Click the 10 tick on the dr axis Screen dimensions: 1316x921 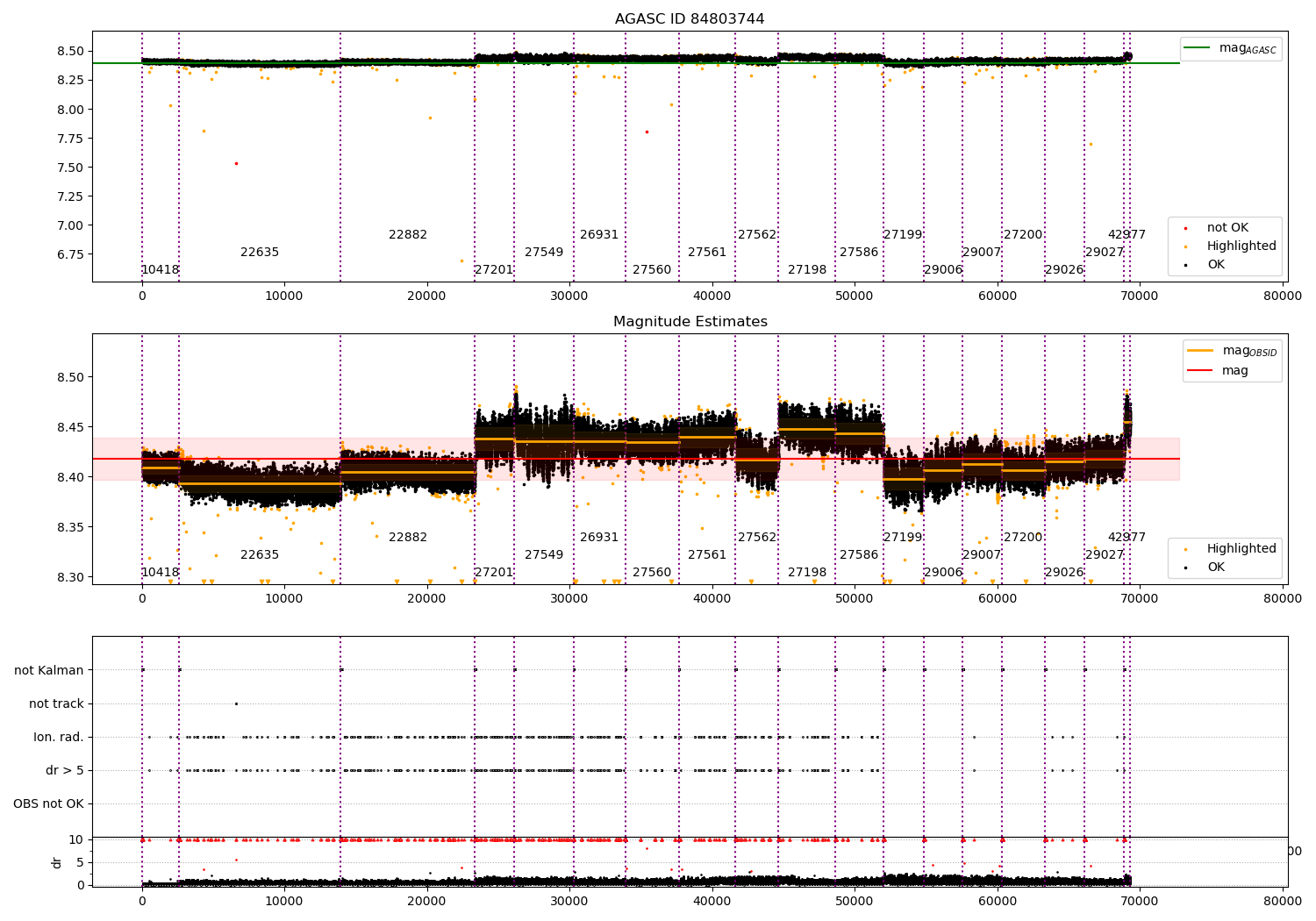click(77, 840)
